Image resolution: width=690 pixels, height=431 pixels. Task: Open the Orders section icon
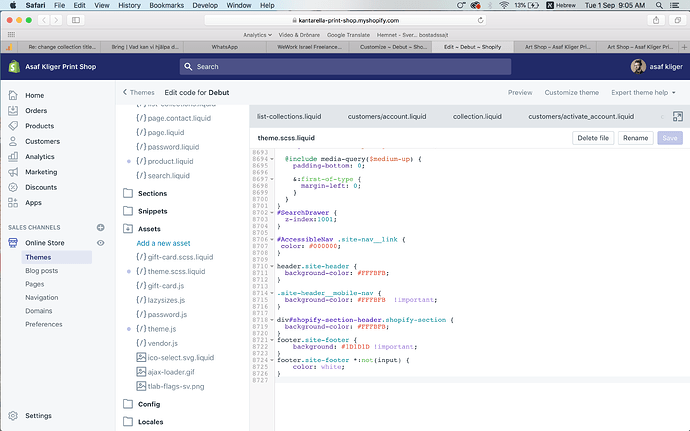pyautogui.click(x=14, y=111)
